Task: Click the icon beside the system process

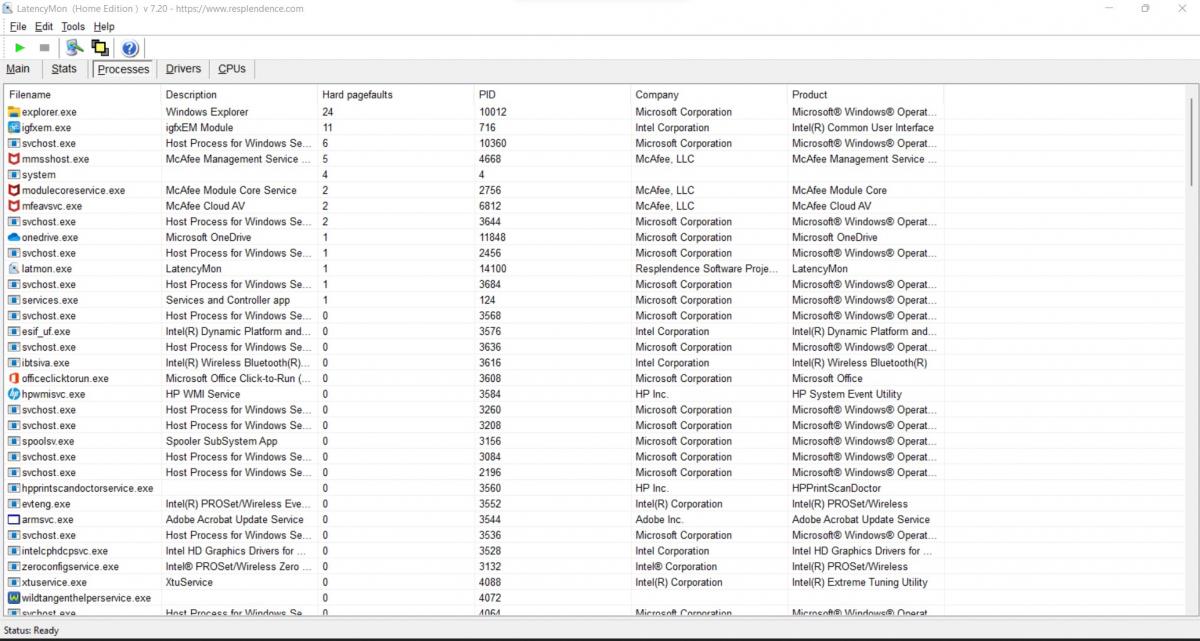Action: (14, 175)
